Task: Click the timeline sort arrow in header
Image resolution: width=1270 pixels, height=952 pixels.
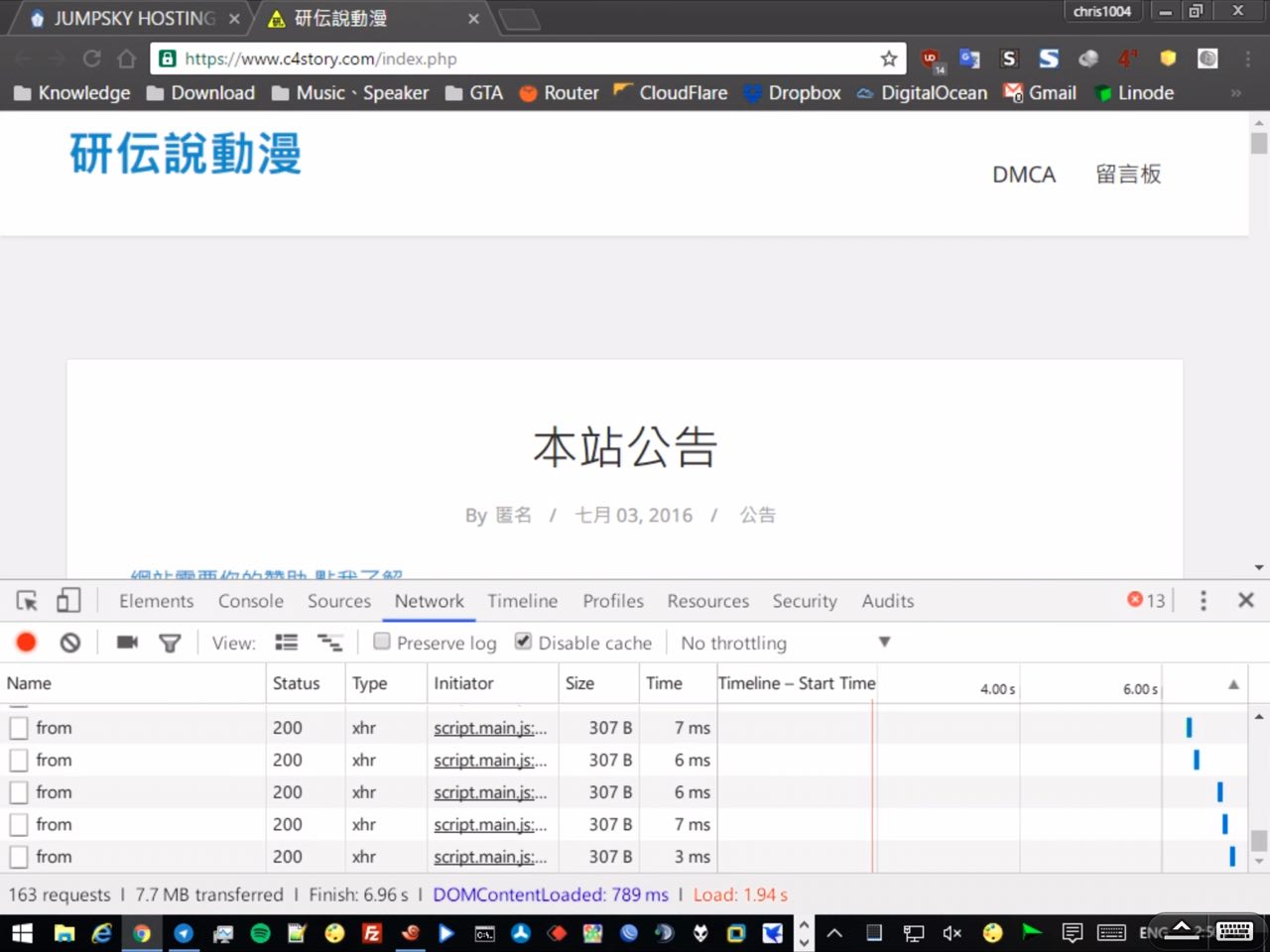Action: [x=1233, y=684]
